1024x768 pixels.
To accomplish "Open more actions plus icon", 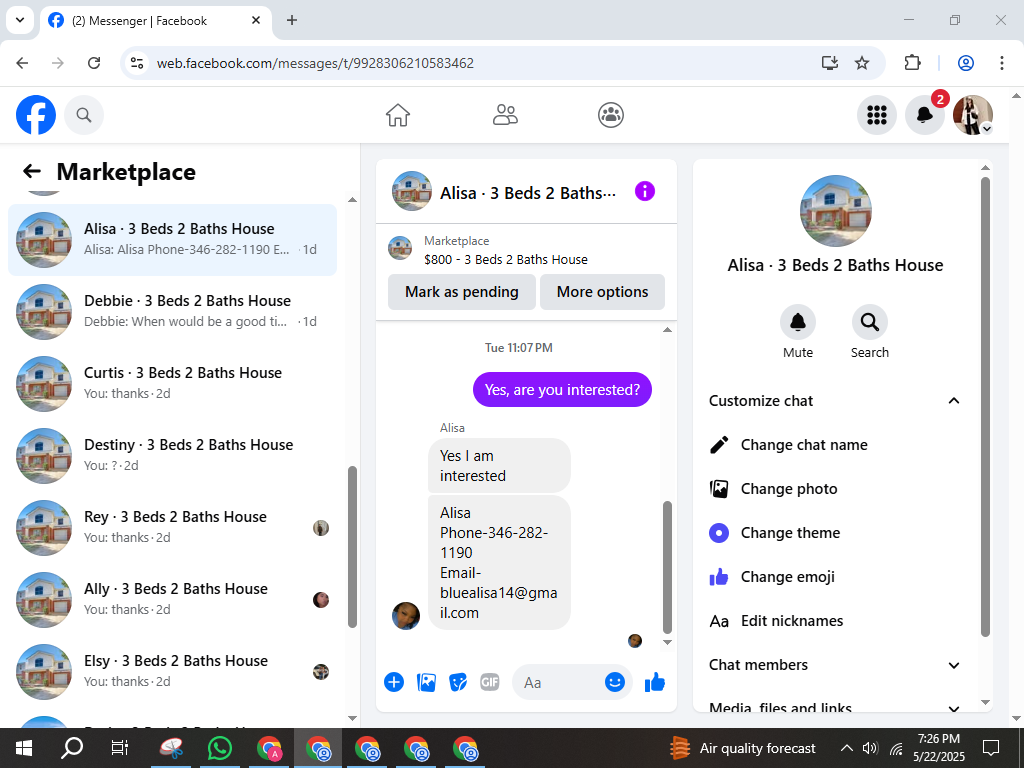I will click(394, 682).
